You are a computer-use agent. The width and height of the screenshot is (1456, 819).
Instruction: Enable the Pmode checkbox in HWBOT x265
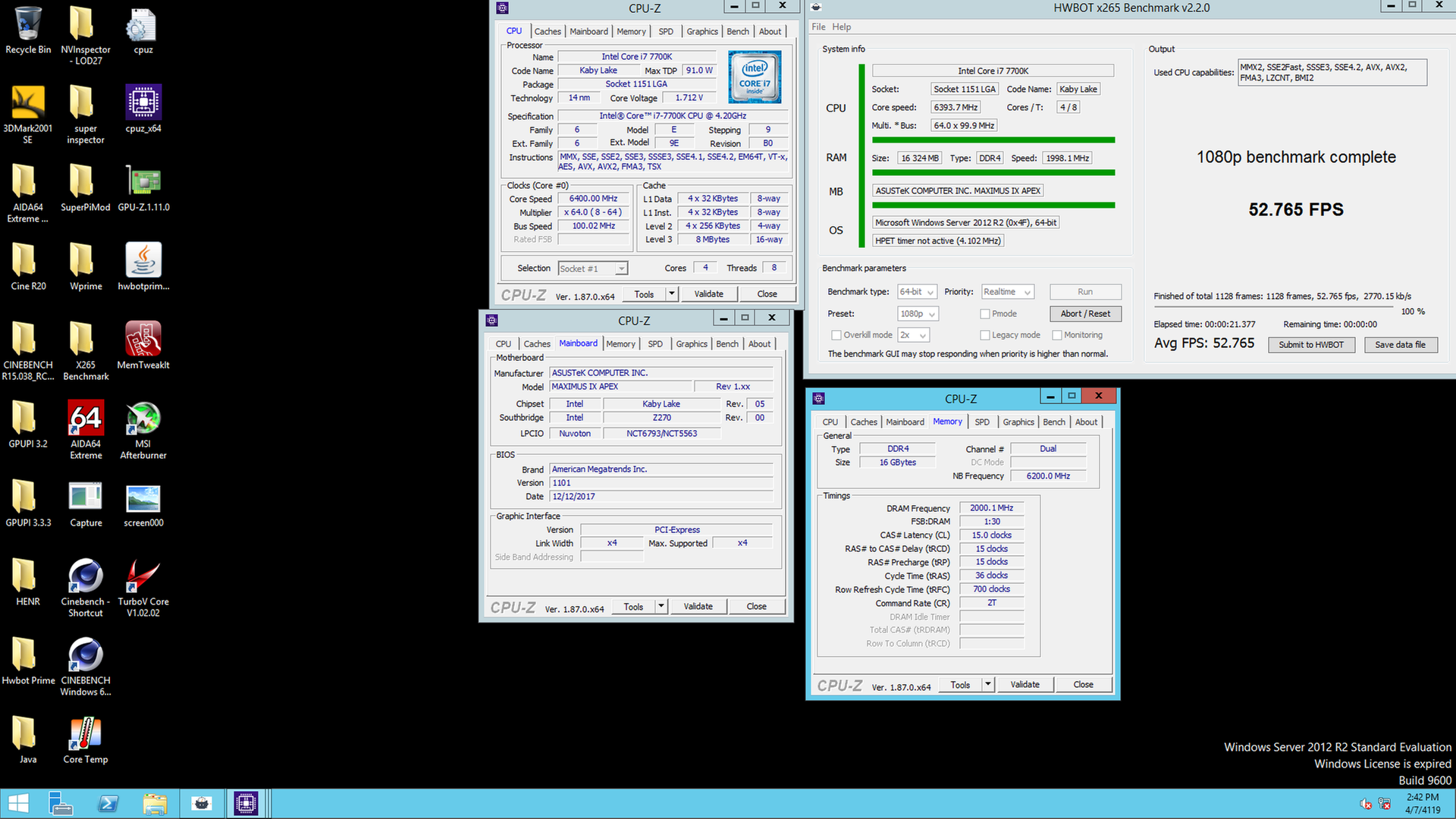point(985,314)
